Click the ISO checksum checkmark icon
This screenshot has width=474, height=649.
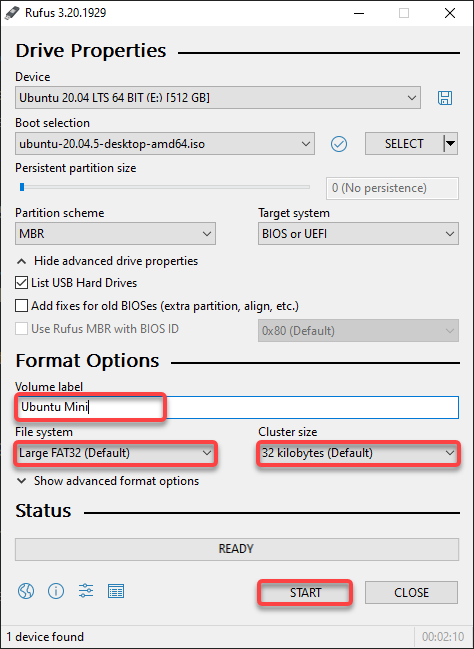[339, 144]
